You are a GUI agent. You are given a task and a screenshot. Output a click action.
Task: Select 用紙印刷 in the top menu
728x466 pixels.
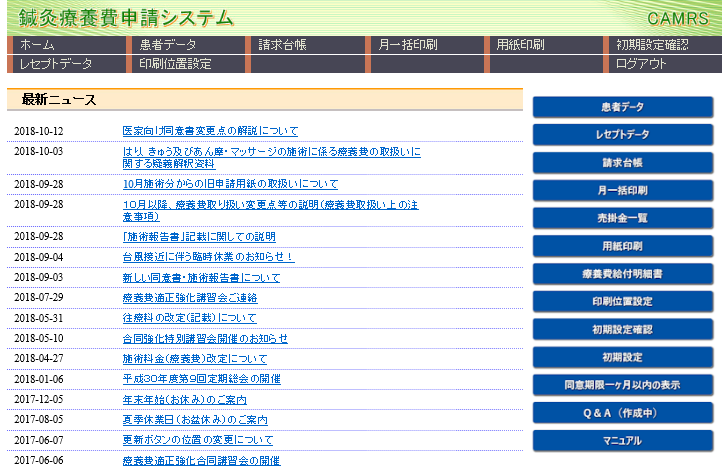520,45
